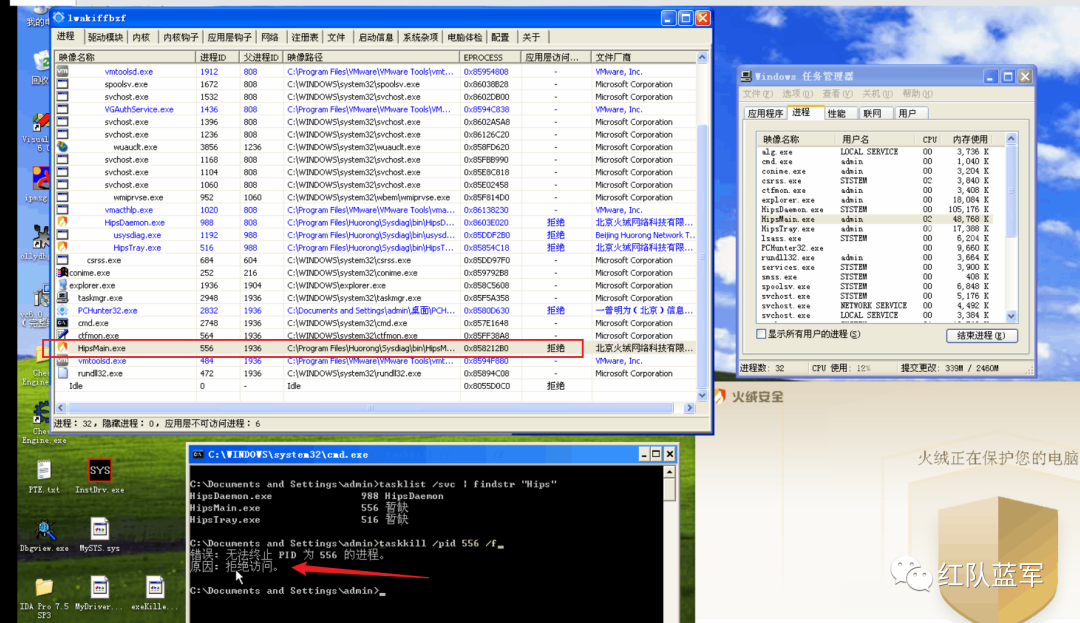The image size is (1080, 623).
Task: Click the conime.exe process icon
Action: click(63, 273)
